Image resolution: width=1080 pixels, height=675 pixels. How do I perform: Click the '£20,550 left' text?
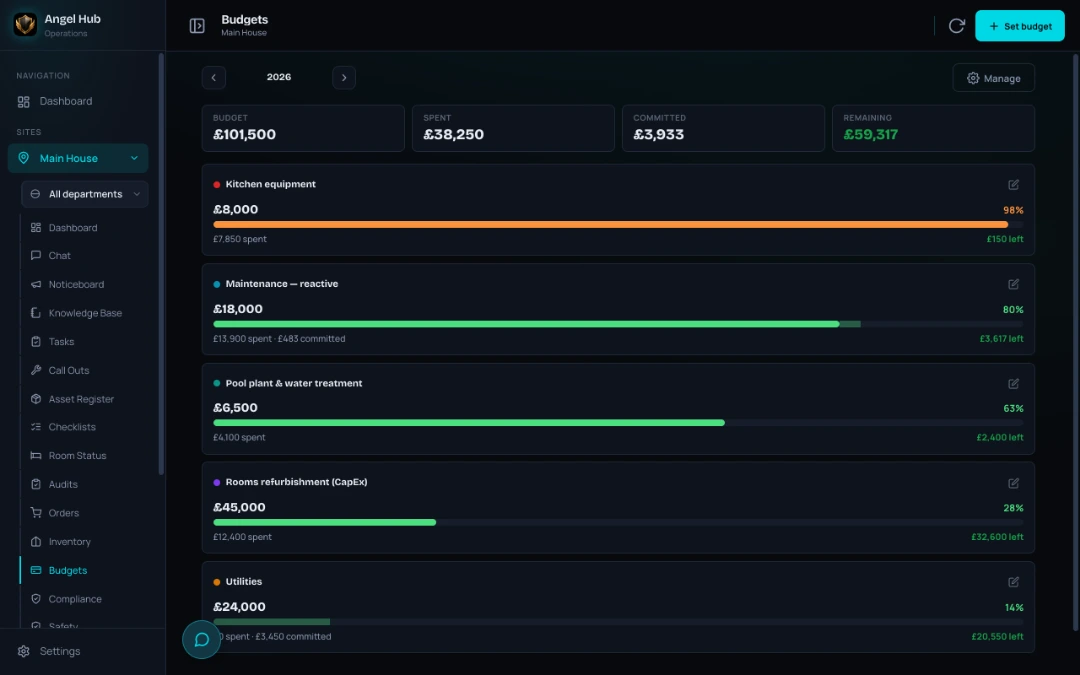997,637
